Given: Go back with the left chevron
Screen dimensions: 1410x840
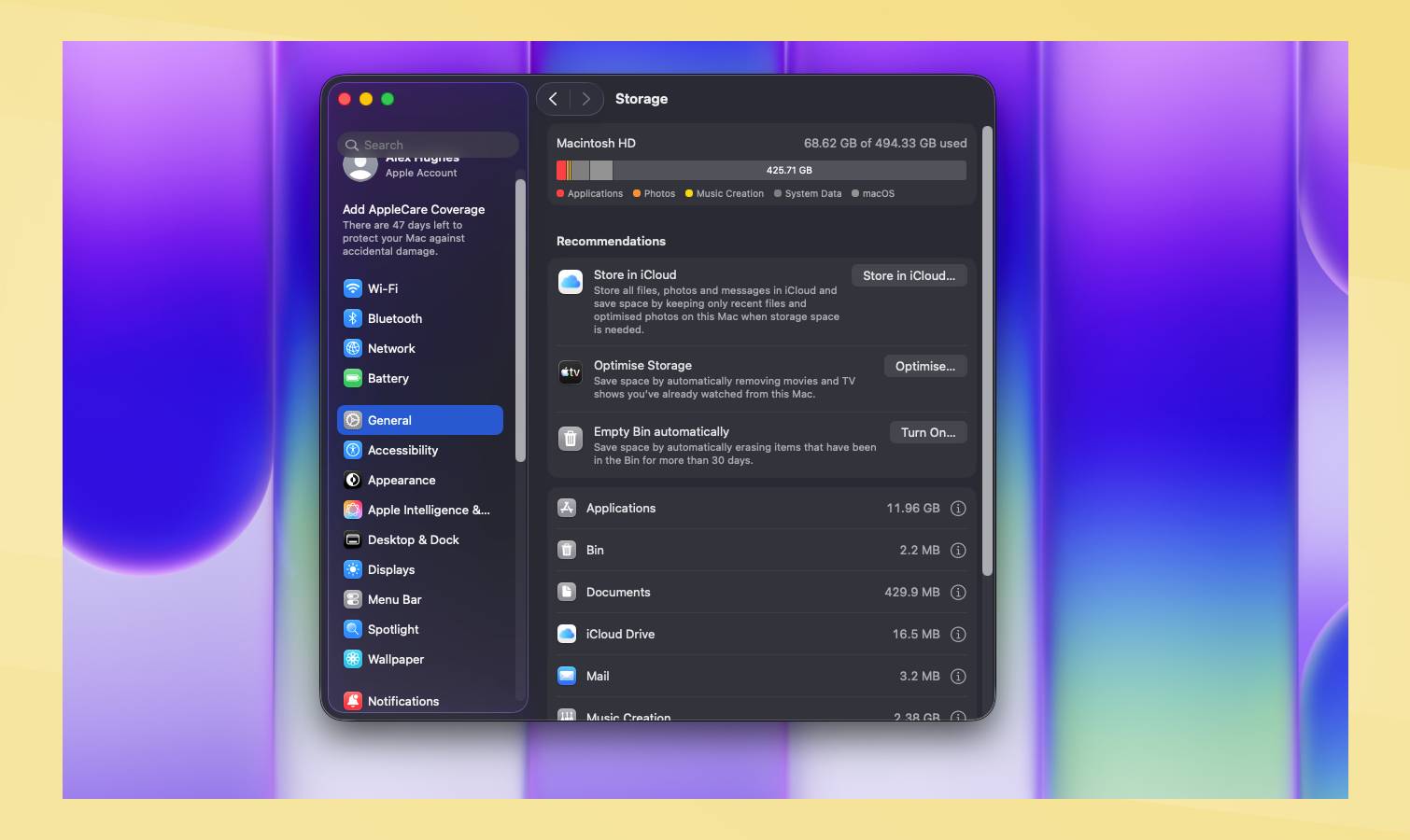Looking at the screenshot, I should (x=554, y=99).
